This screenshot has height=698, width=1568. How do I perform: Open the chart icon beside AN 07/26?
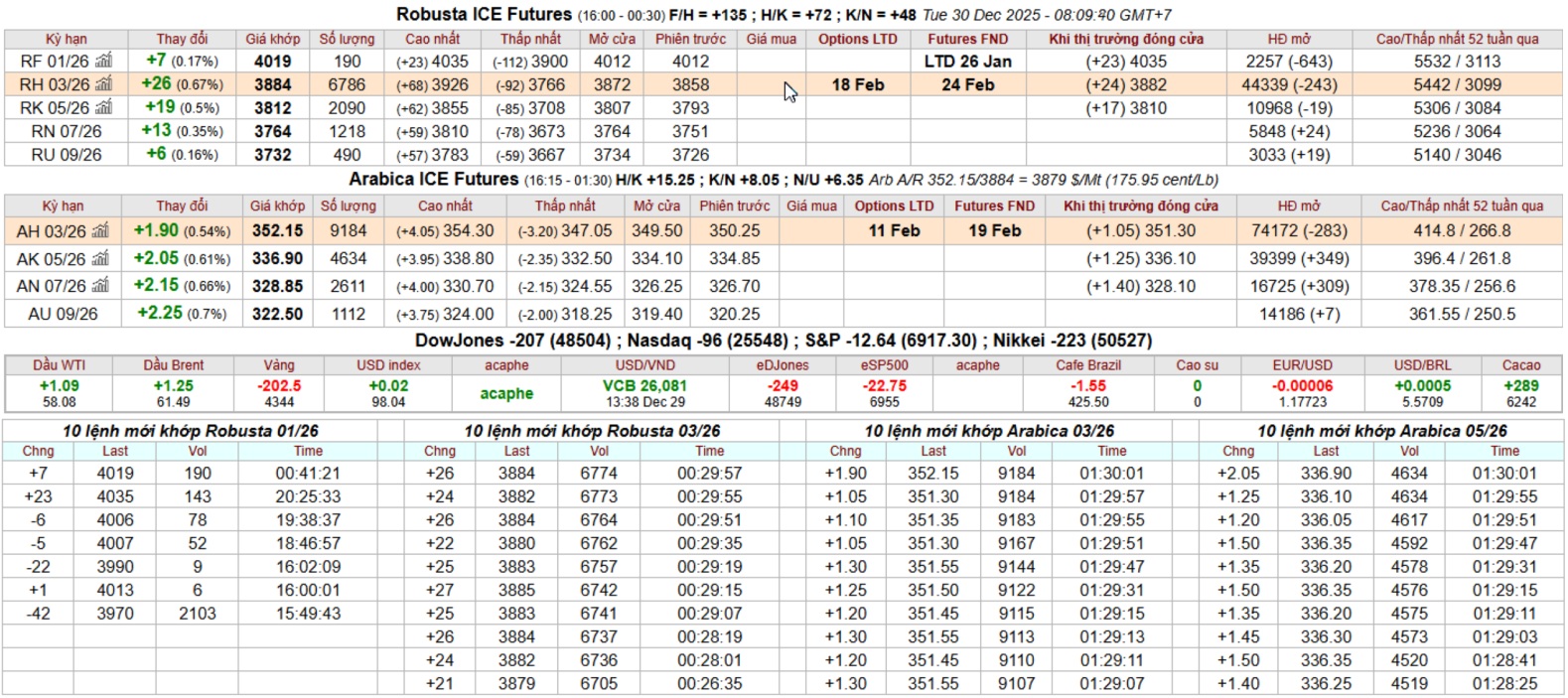pos(100,286)
